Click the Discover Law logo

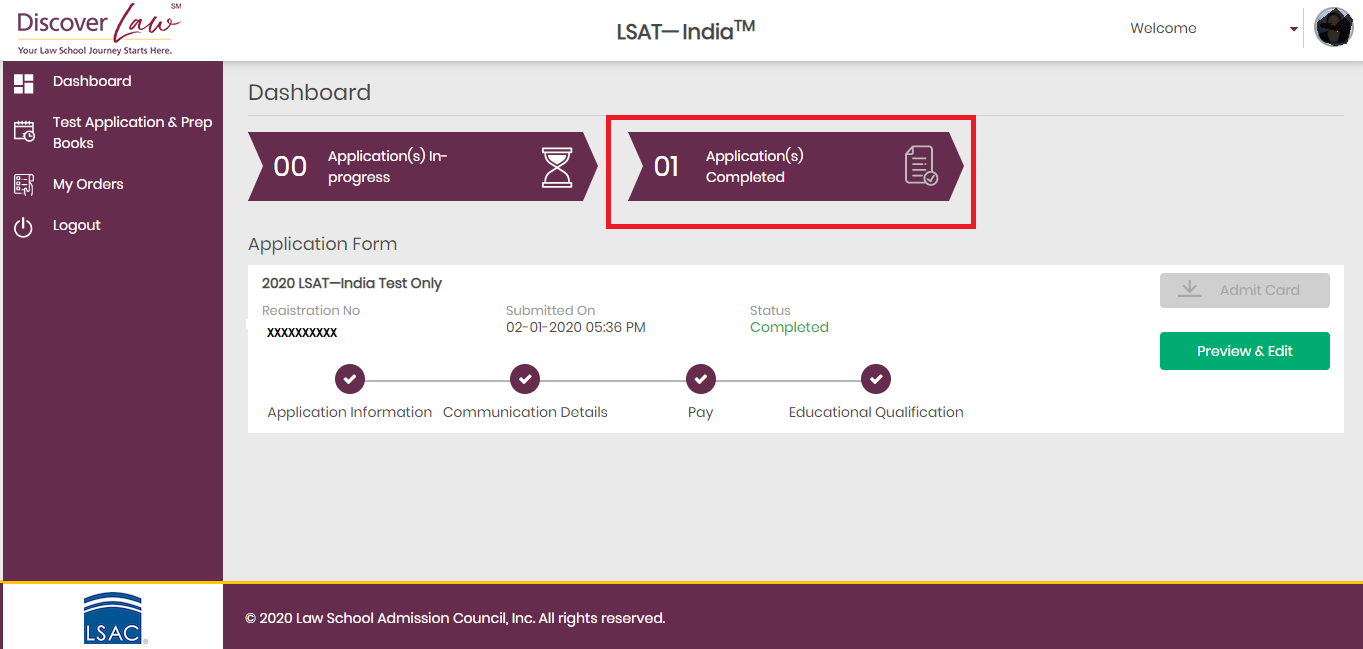point(99,29)
